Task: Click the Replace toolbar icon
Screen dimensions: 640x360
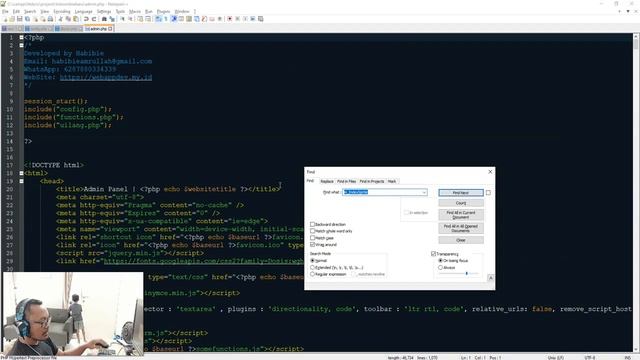Action: (112, 19)
